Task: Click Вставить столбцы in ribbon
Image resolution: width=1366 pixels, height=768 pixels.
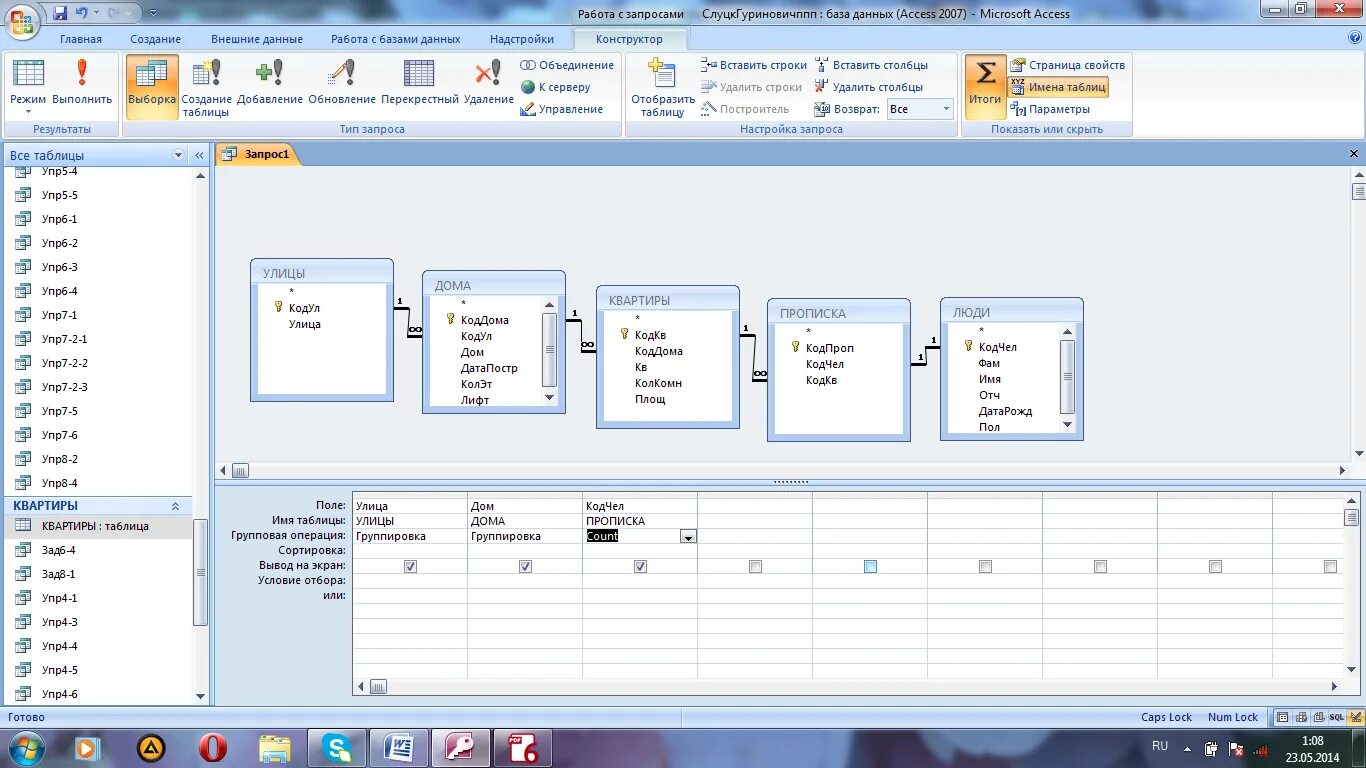Action: coord(871,65)
